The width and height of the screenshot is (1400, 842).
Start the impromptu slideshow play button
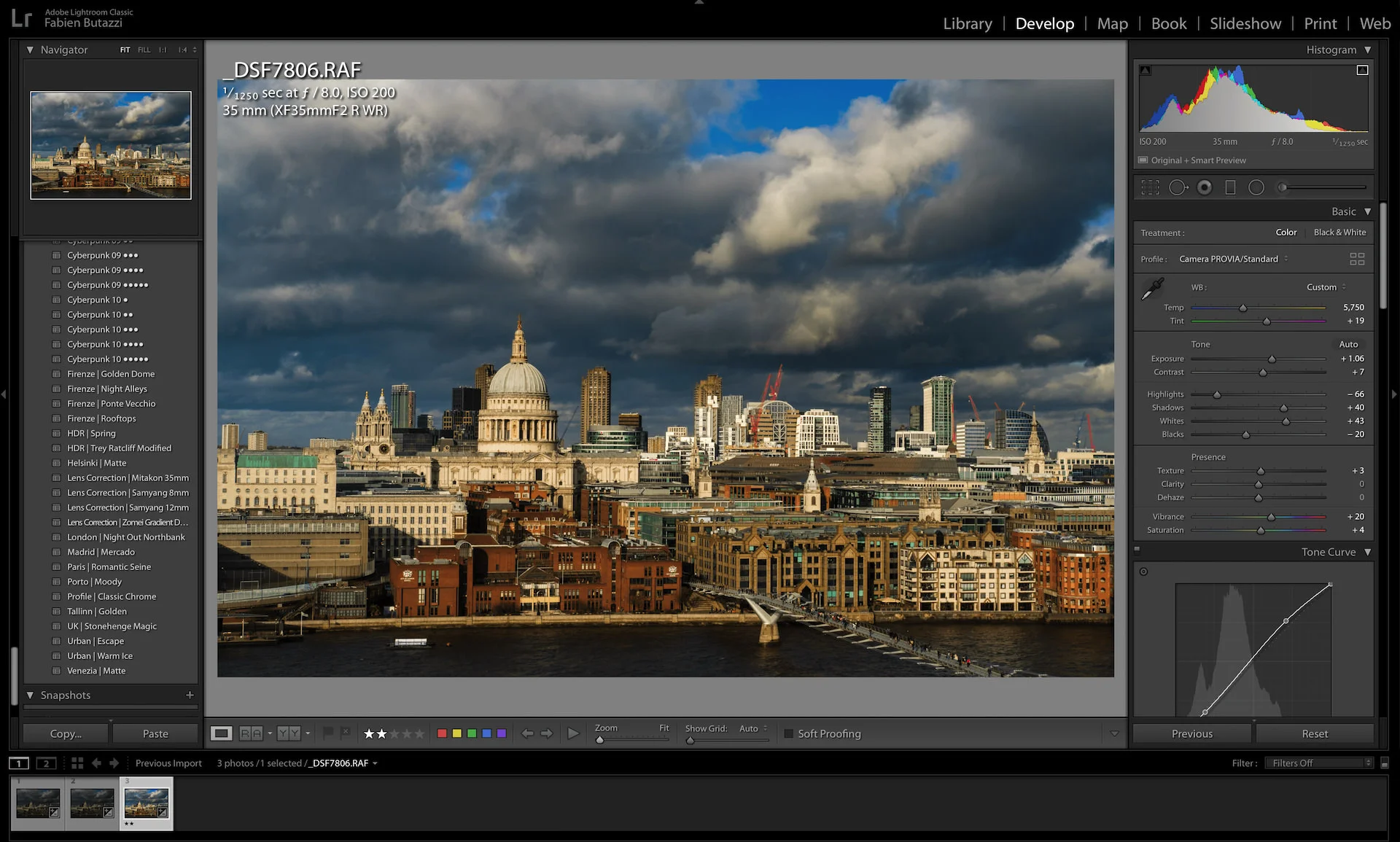pyautogui.click(x=573, y=733)
